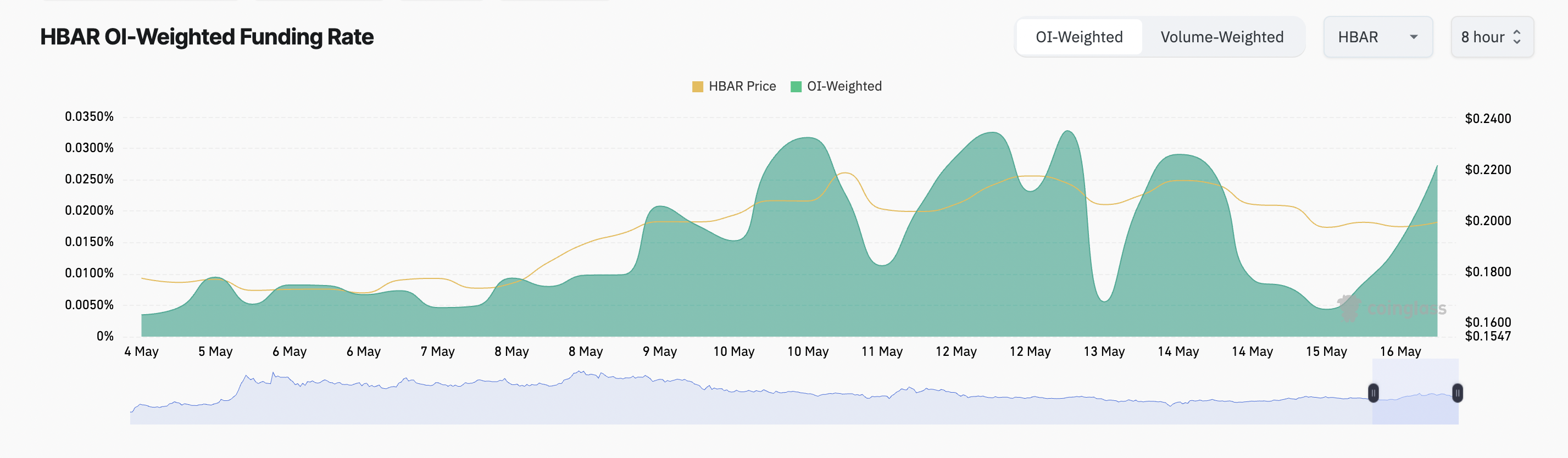Viewport: 1568px width, 458px height.
Task: Click the coinglass watermark logo
Action: click(x=1392, y=309)
